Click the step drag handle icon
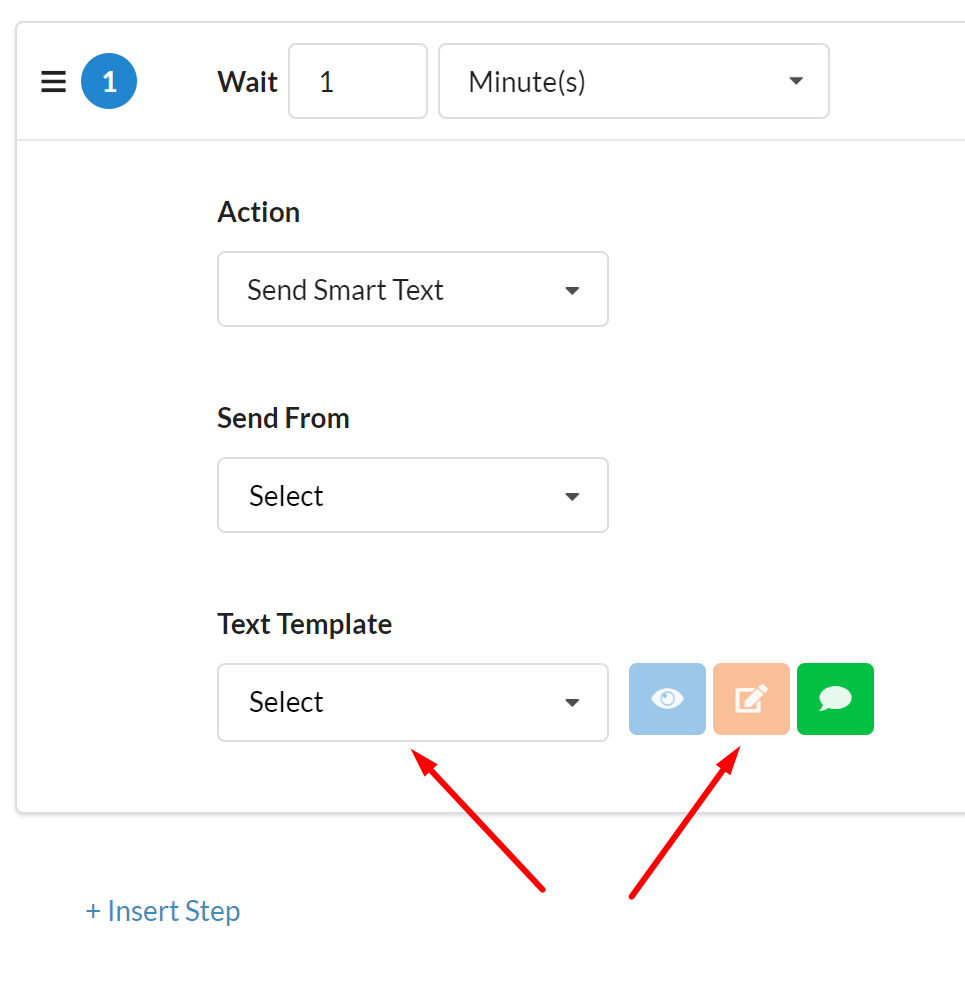Viewport: 965px width, 995px height. [x=53, y=81]
